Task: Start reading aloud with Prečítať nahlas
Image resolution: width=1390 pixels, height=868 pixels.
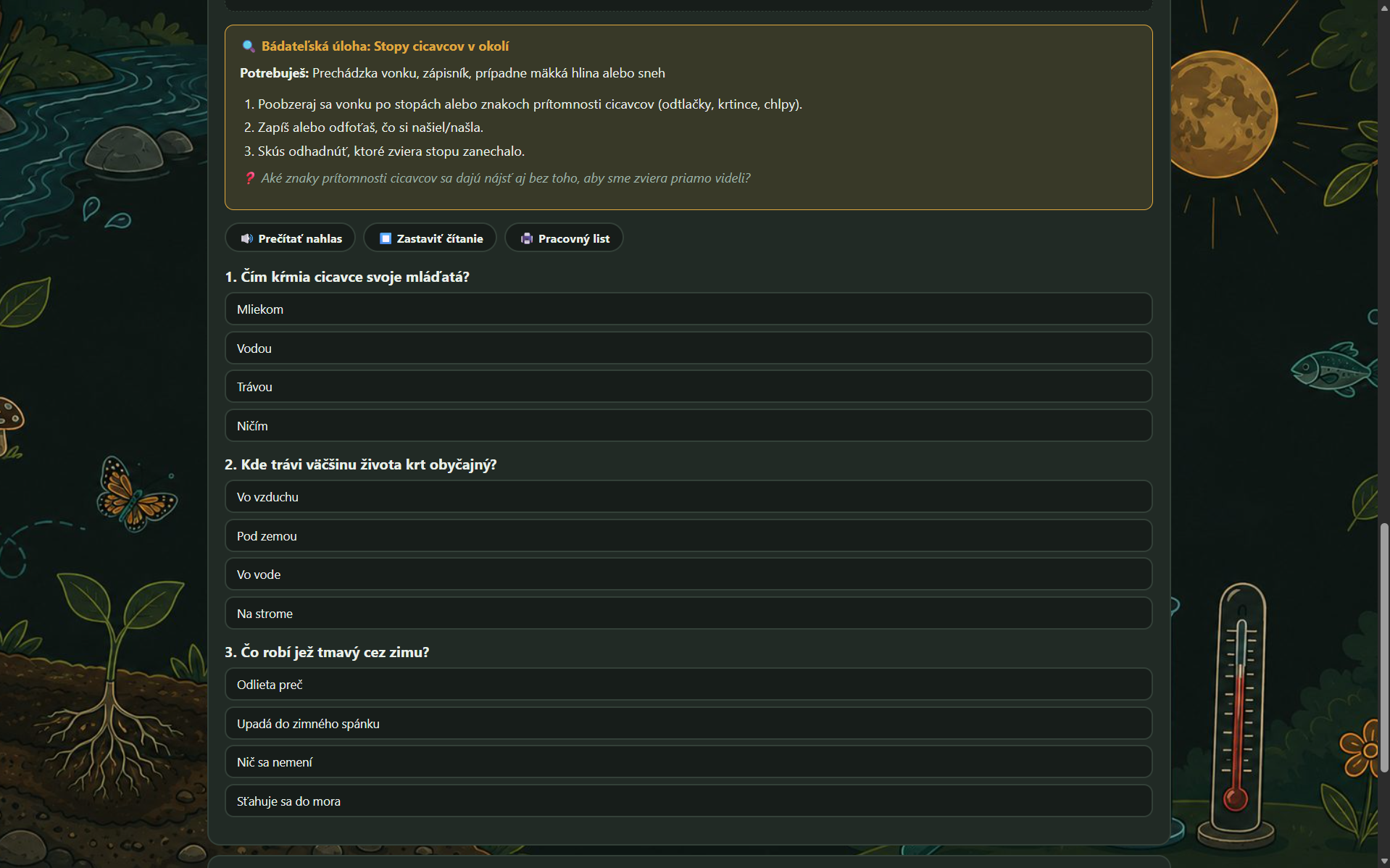Action: [x=291, y=238]
